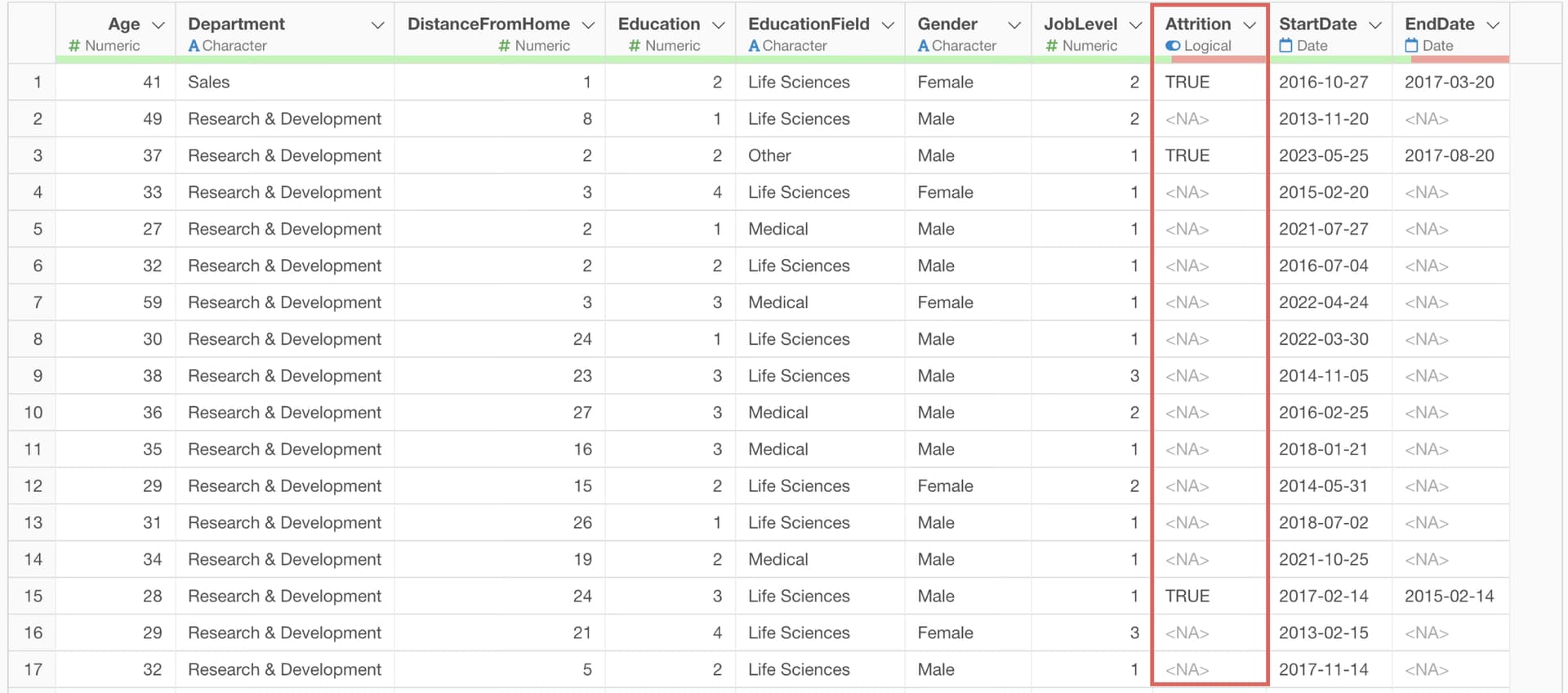Image resolution: width=1568 pixels, height=693 pixels.
Task: Click the calendar icon under StartDate
Action: coord(1285,47)
